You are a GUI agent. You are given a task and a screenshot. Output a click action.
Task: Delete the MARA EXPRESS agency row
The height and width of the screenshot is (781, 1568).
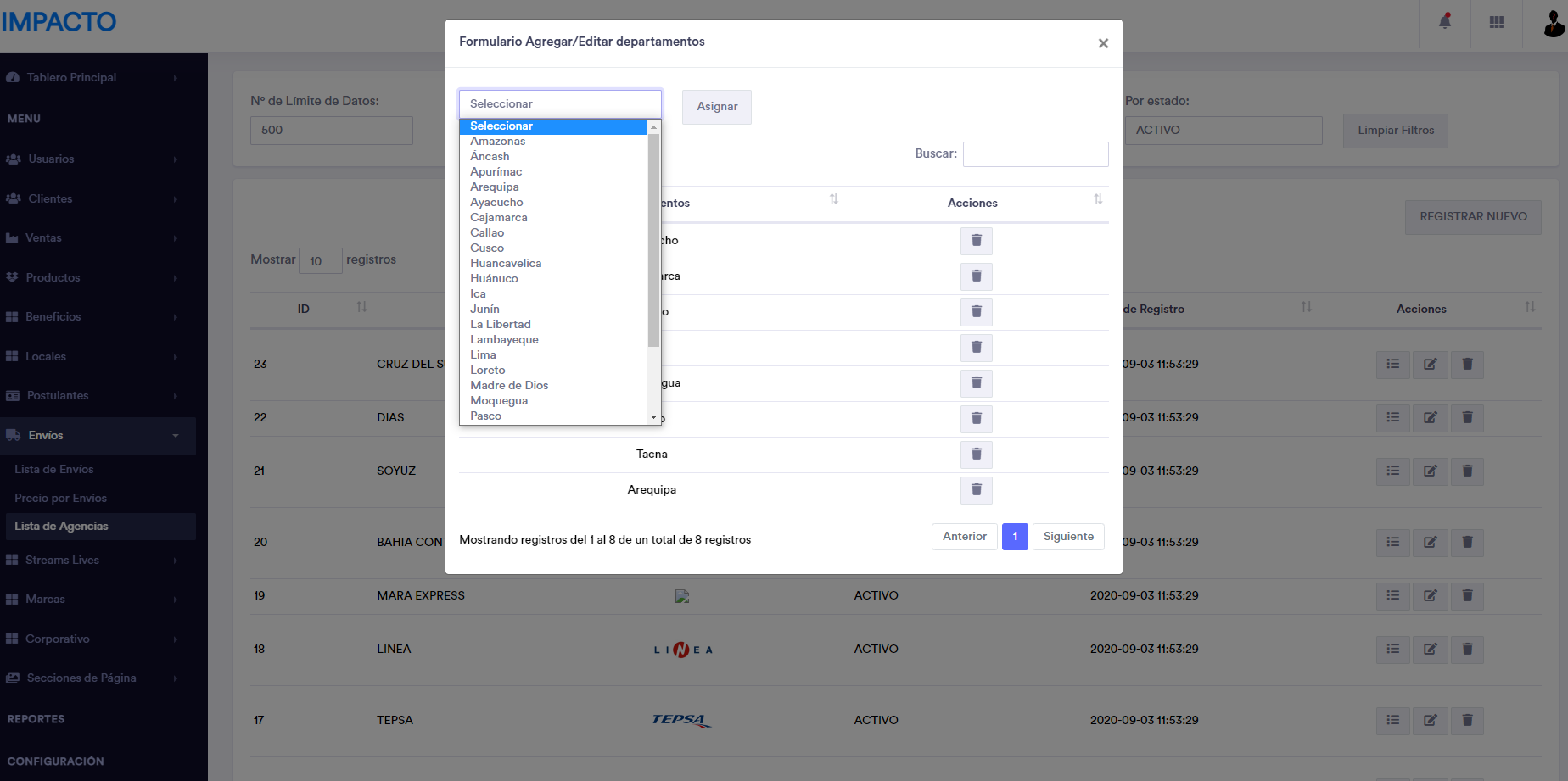pyautogui.click(x=1467, y=596)
